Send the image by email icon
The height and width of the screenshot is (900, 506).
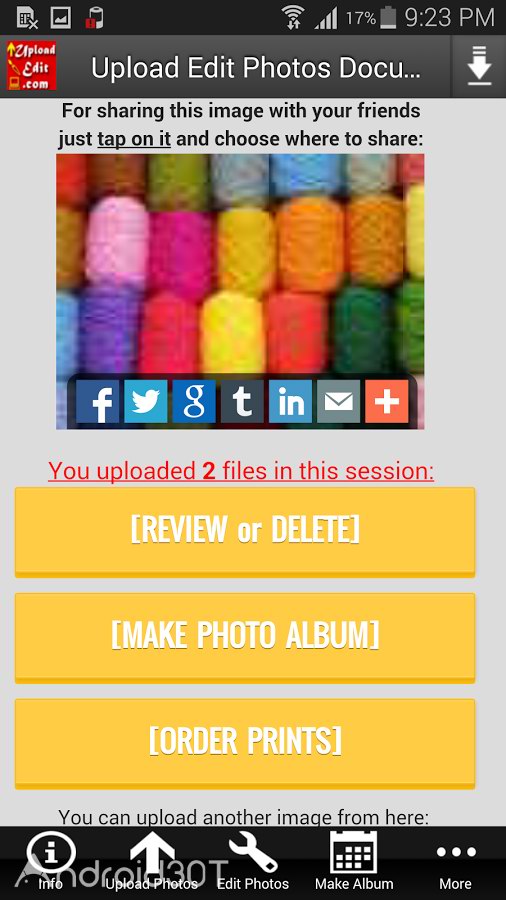click(x=338, y=401)
